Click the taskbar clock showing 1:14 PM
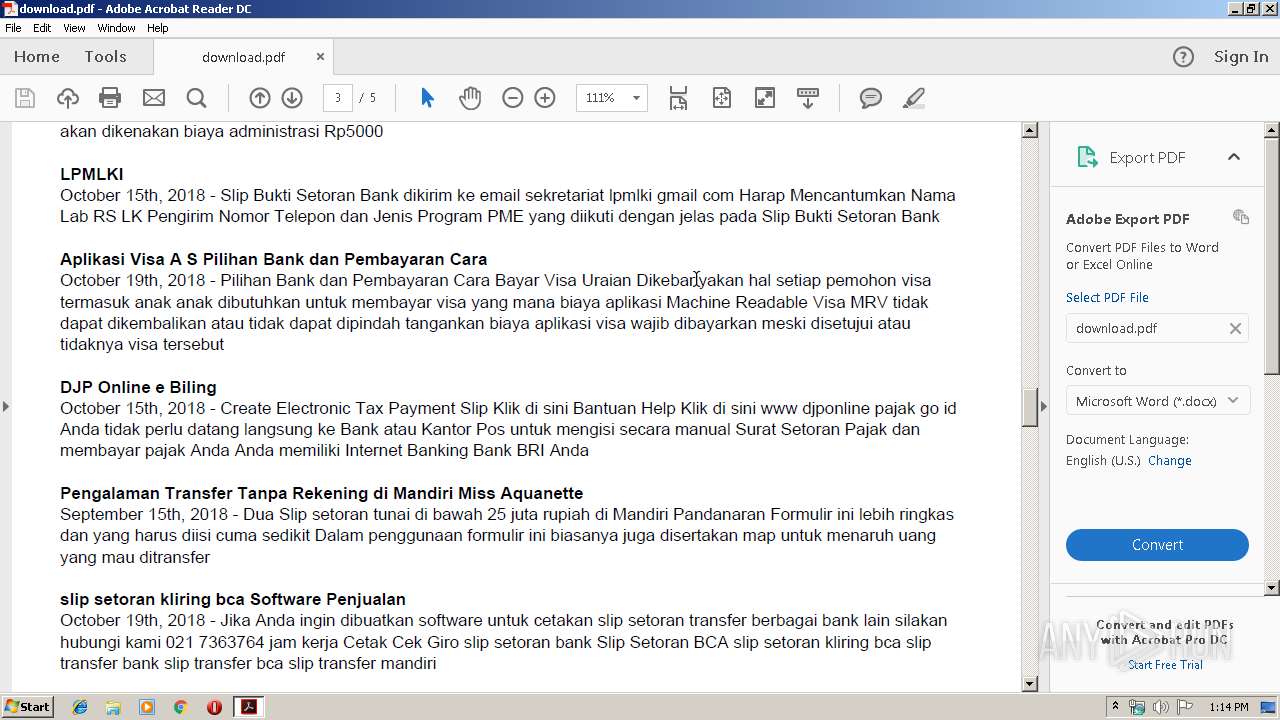This screenshot has width=1280, height=720. click(1228, 707)
